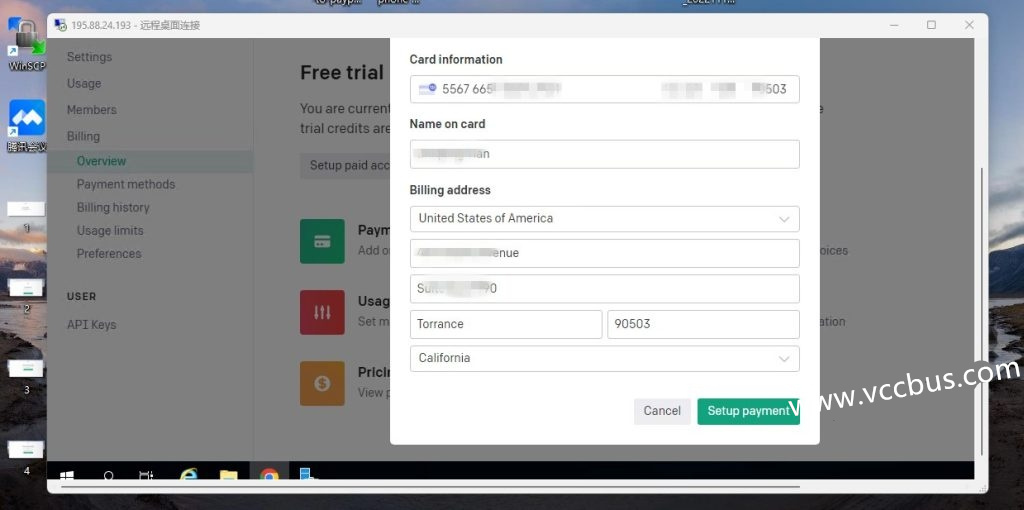Click the Chrome icon in the taskbar
Image resolution: width=1024 pixels, height=510 pixels.
(x=269, y=476)
